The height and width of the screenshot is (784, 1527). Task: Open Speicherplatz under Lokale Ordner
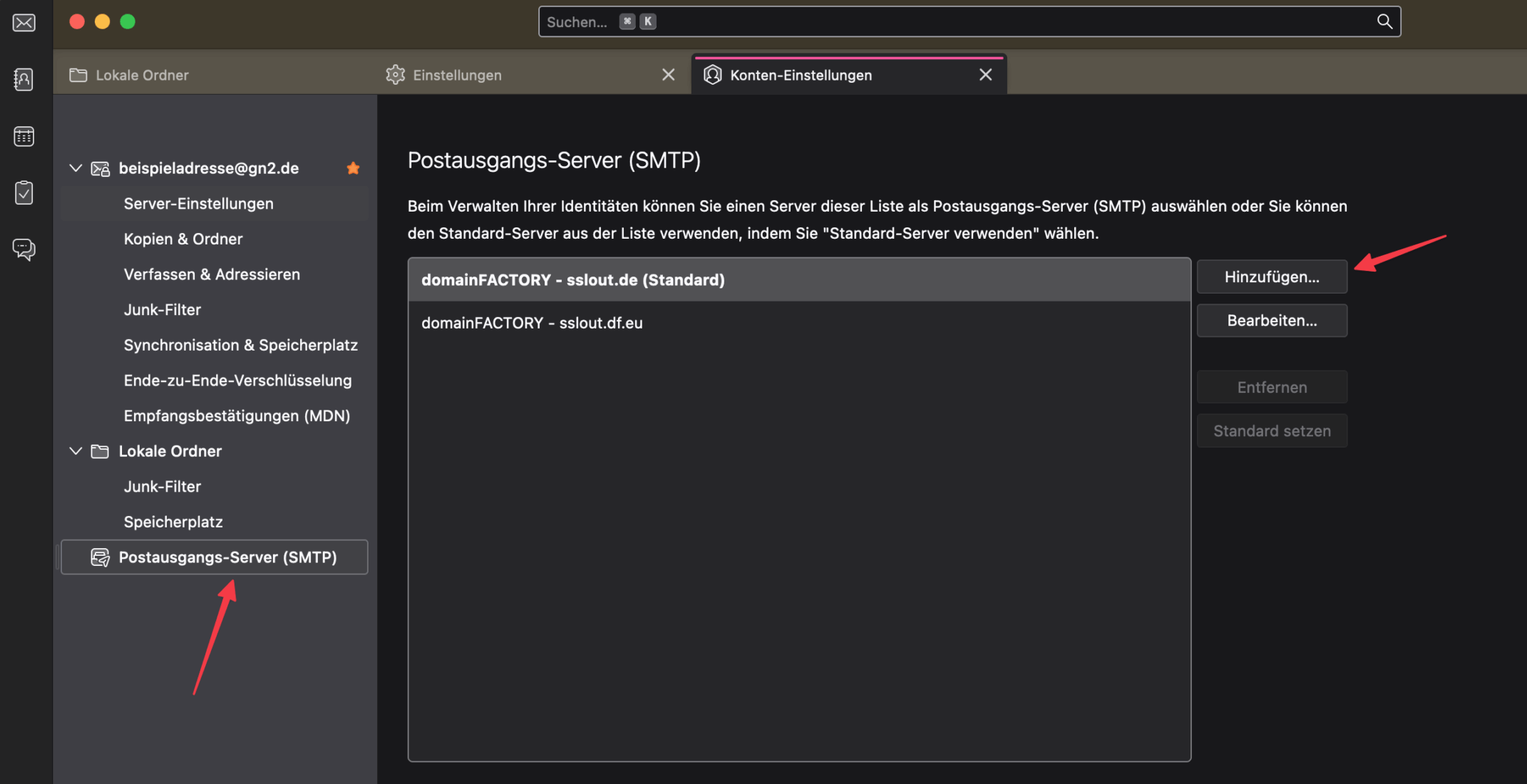point(215,522)
